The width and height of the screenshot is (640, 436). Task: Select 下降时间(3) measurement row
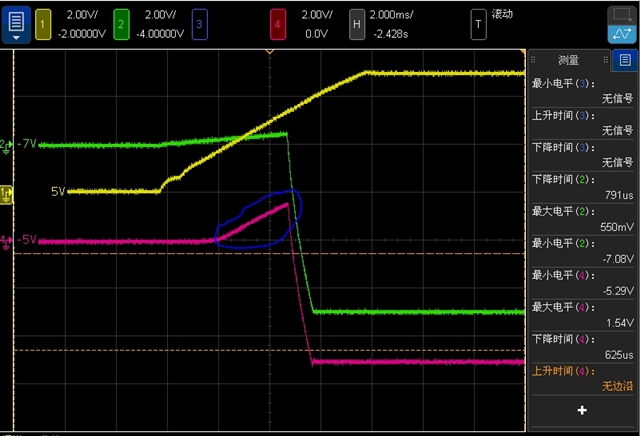pyautogui.click(x=582, y=155)
